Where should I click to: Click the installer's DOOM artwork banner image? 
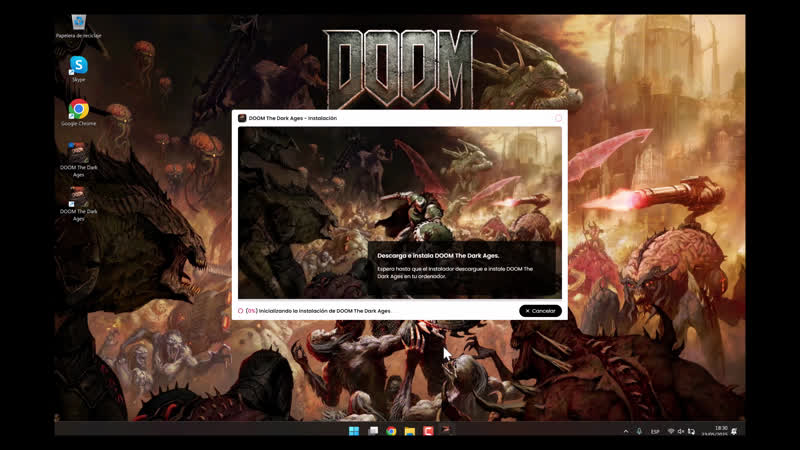399,212
